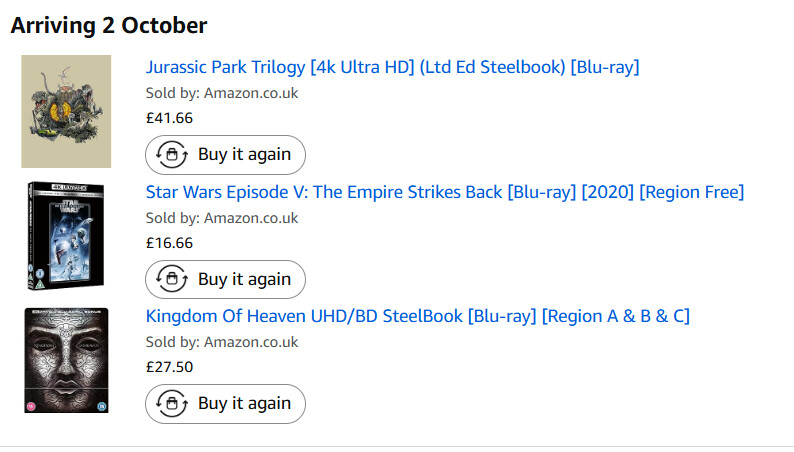Open Star Wars Episode V Empire Strikes Back link
Image resolution: width=794 pixels, height=452 pixels.
[445, 192]
